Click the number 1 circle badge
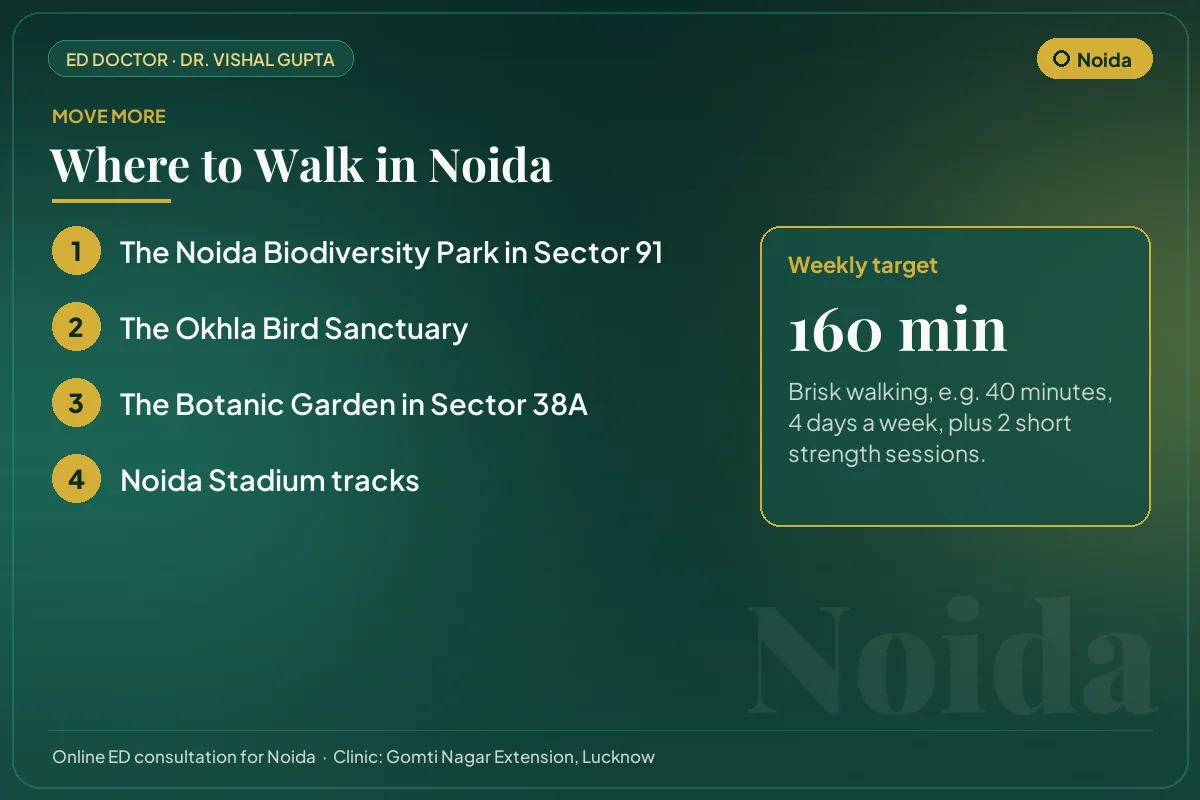Image resolution: width=1200 pixels, height=800 pixels. (76, 251)
